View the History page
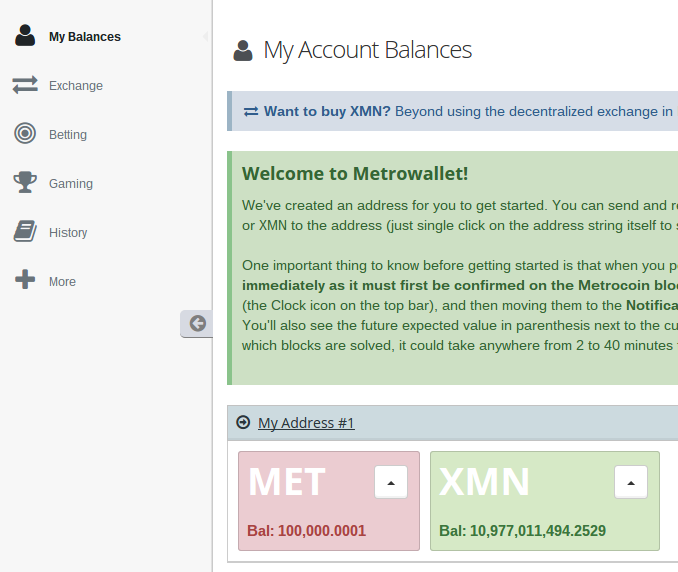Image resolution: width=678 pixels, height=572 pixels. [68, 233]
